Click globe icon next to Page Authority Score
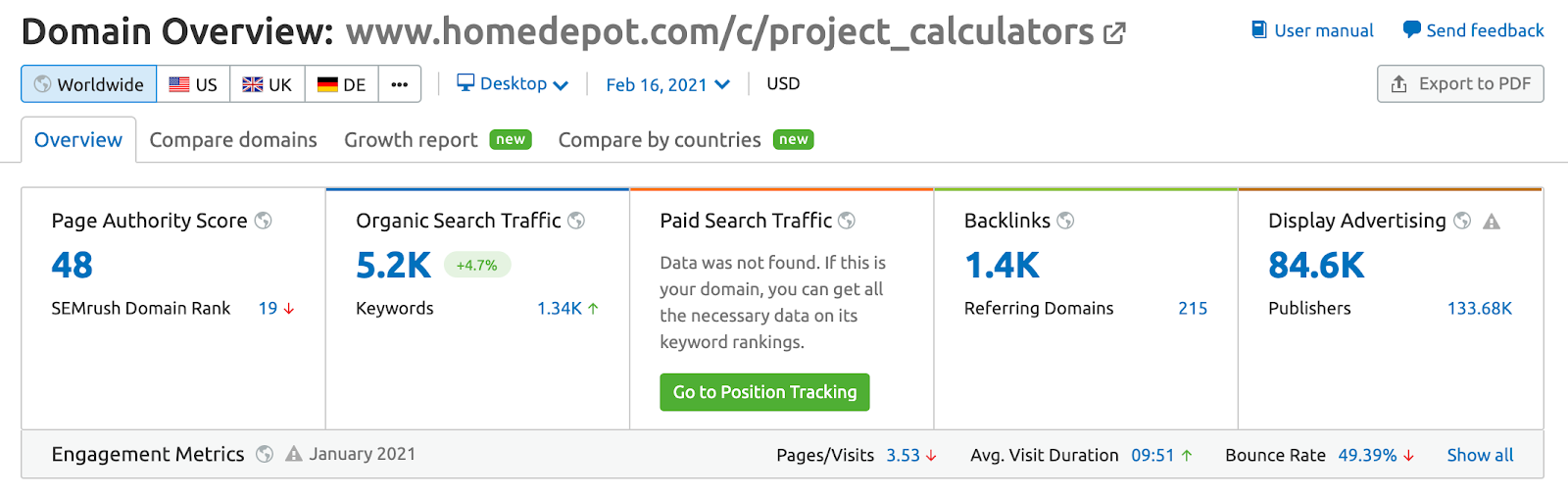Screen dimensions: 1568x498 point(264,221)
